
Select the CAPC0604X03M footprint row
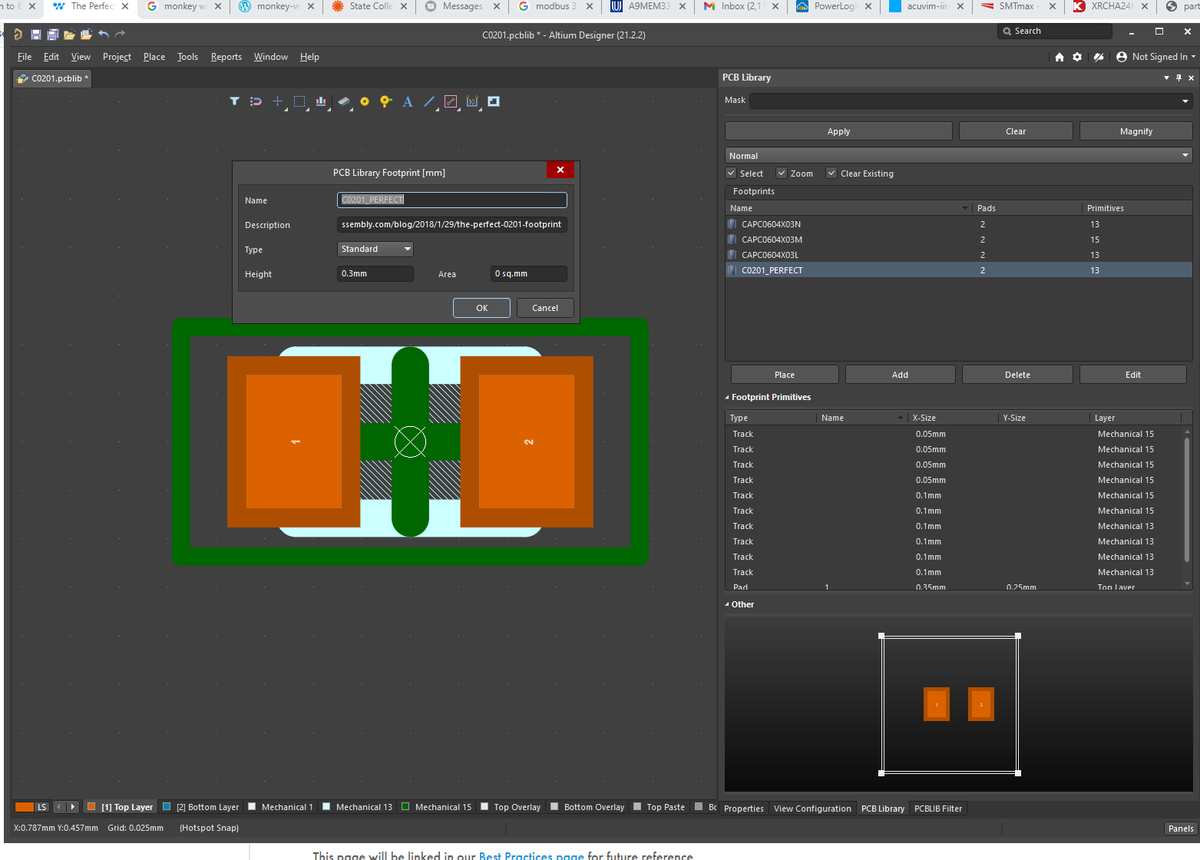(x=958, y=239)
